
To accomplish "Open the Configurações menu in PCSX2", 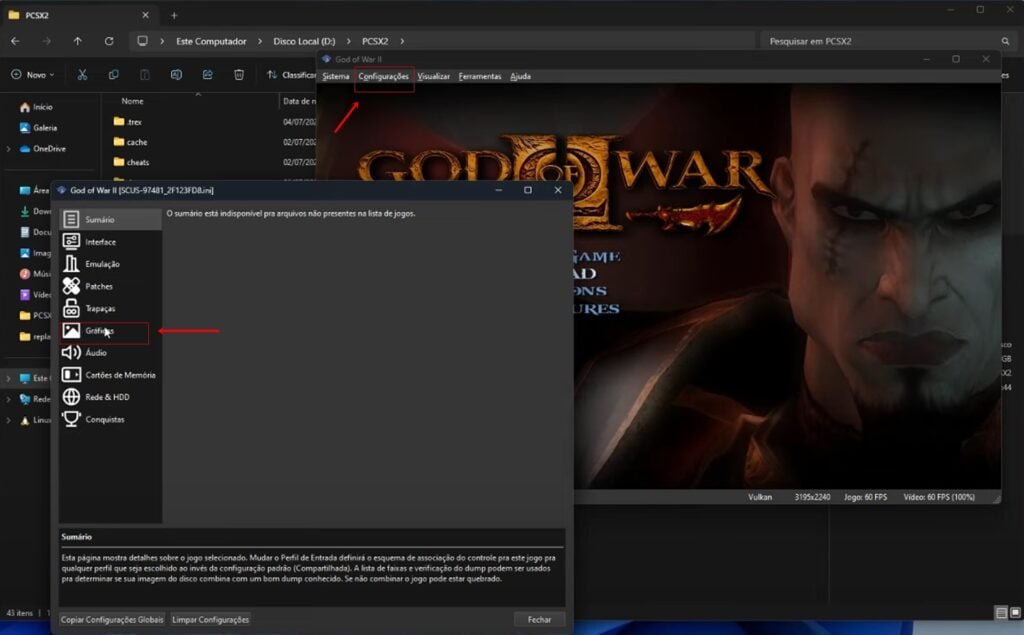I will 383,76.
